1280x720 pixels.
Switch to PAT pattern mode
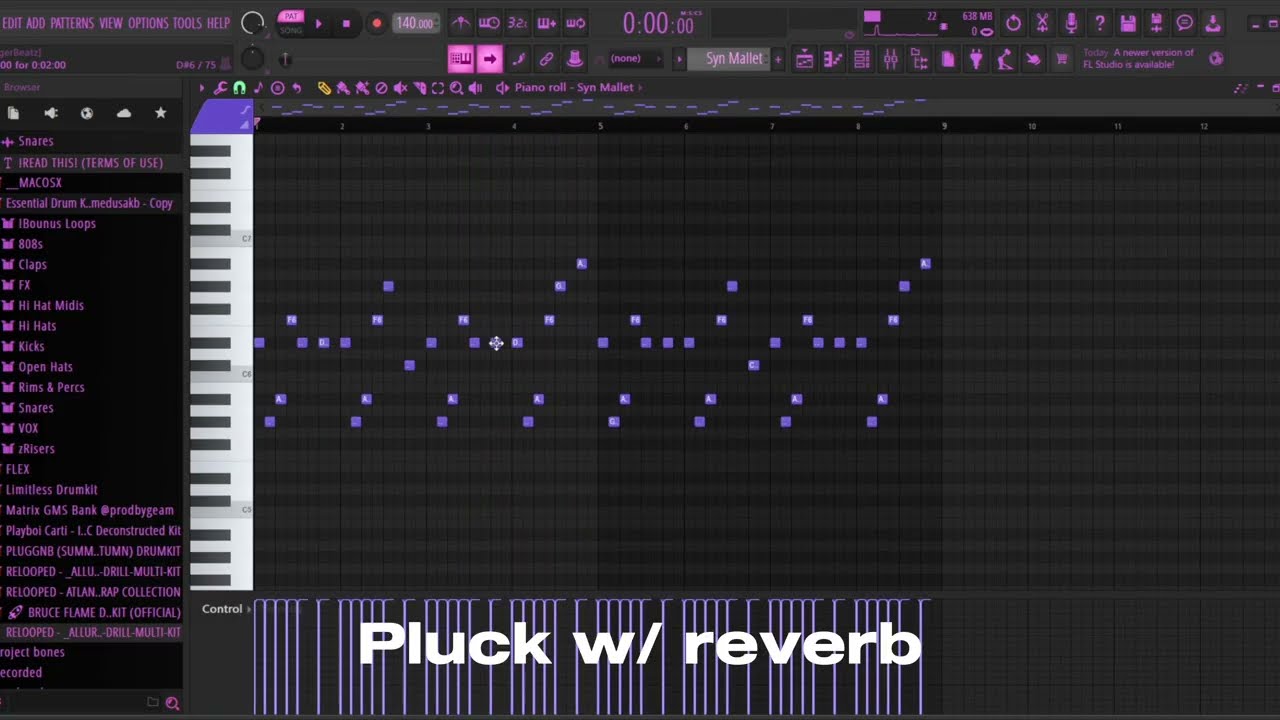coord(291,17)
